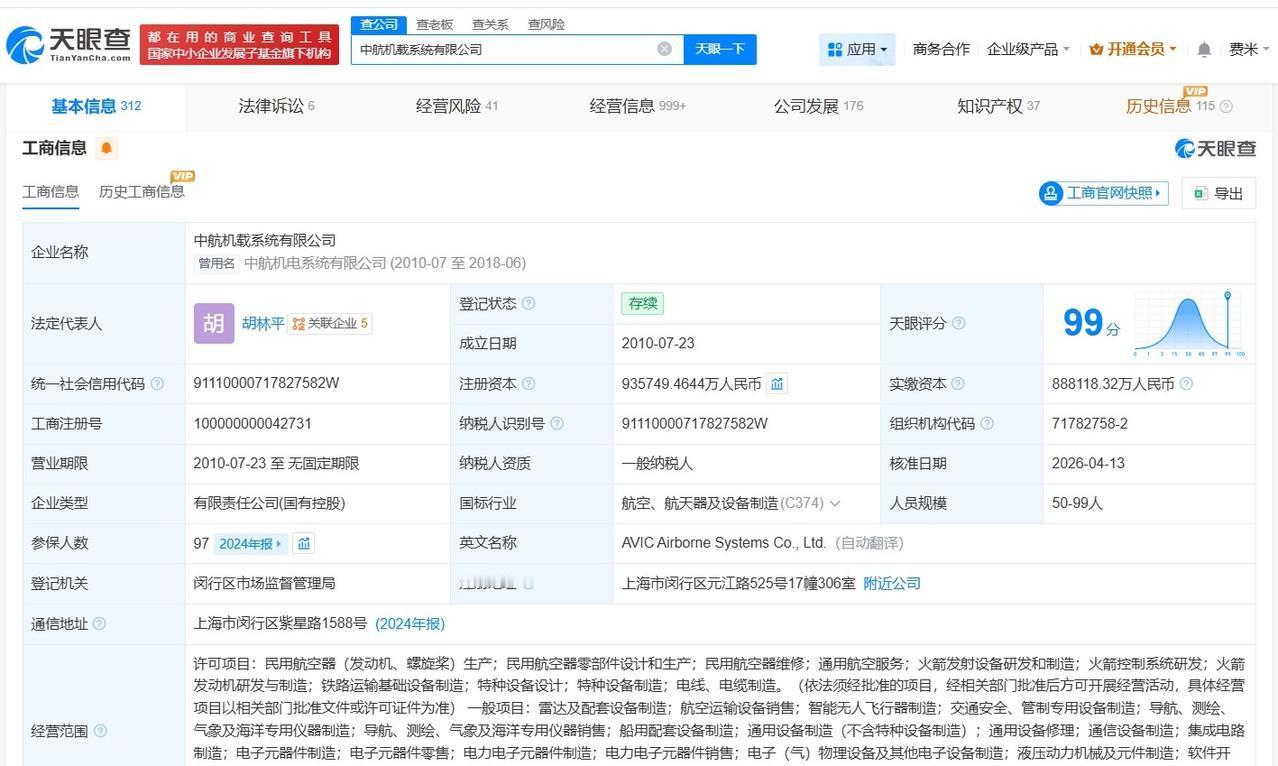The height and width of the screenshot is (766, 1278).
Task: Show help for 登记状态
Action: pos(529,304)
